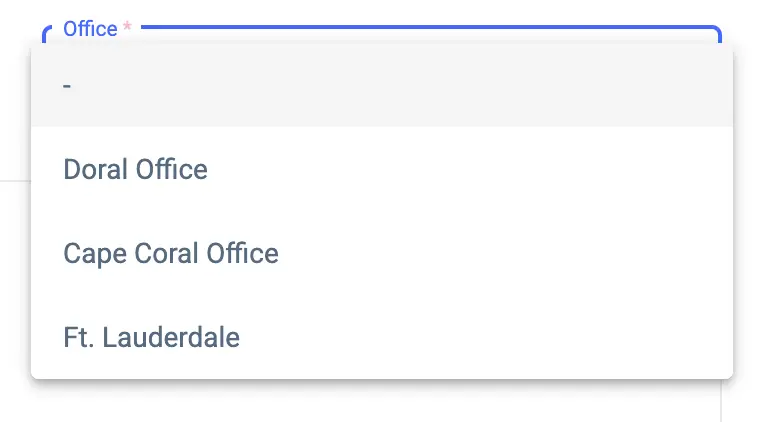Set the office to Doral Office
This screenshot has width=776, height=422.
pos(136,169)
